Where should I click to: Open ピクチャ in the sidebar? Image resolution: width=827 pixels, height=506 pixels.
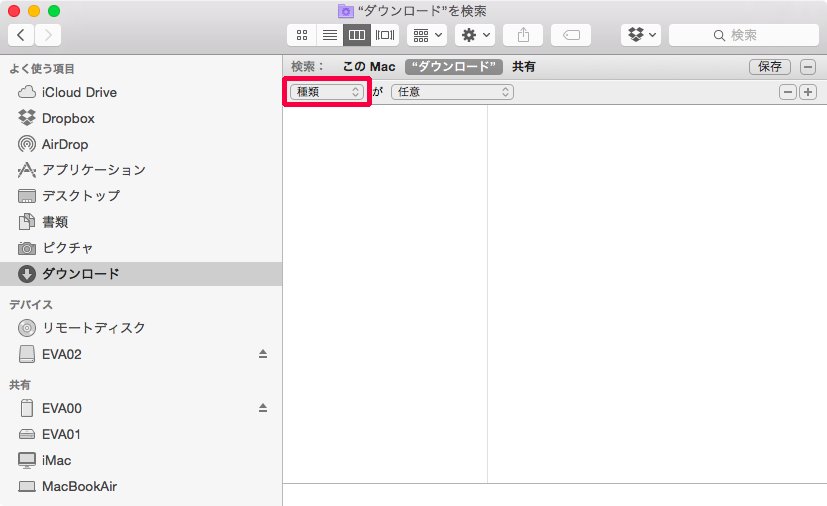pos(141,247)
